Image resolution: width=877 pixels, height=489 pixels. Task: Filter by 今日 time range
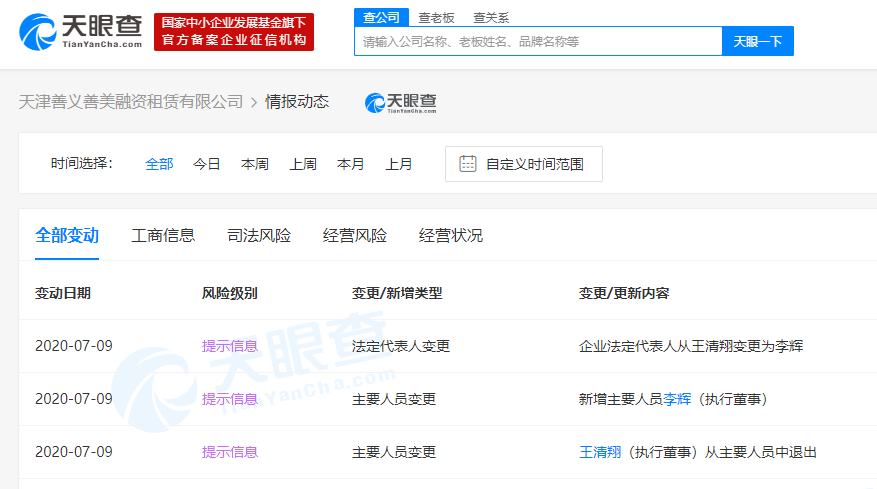207,164
